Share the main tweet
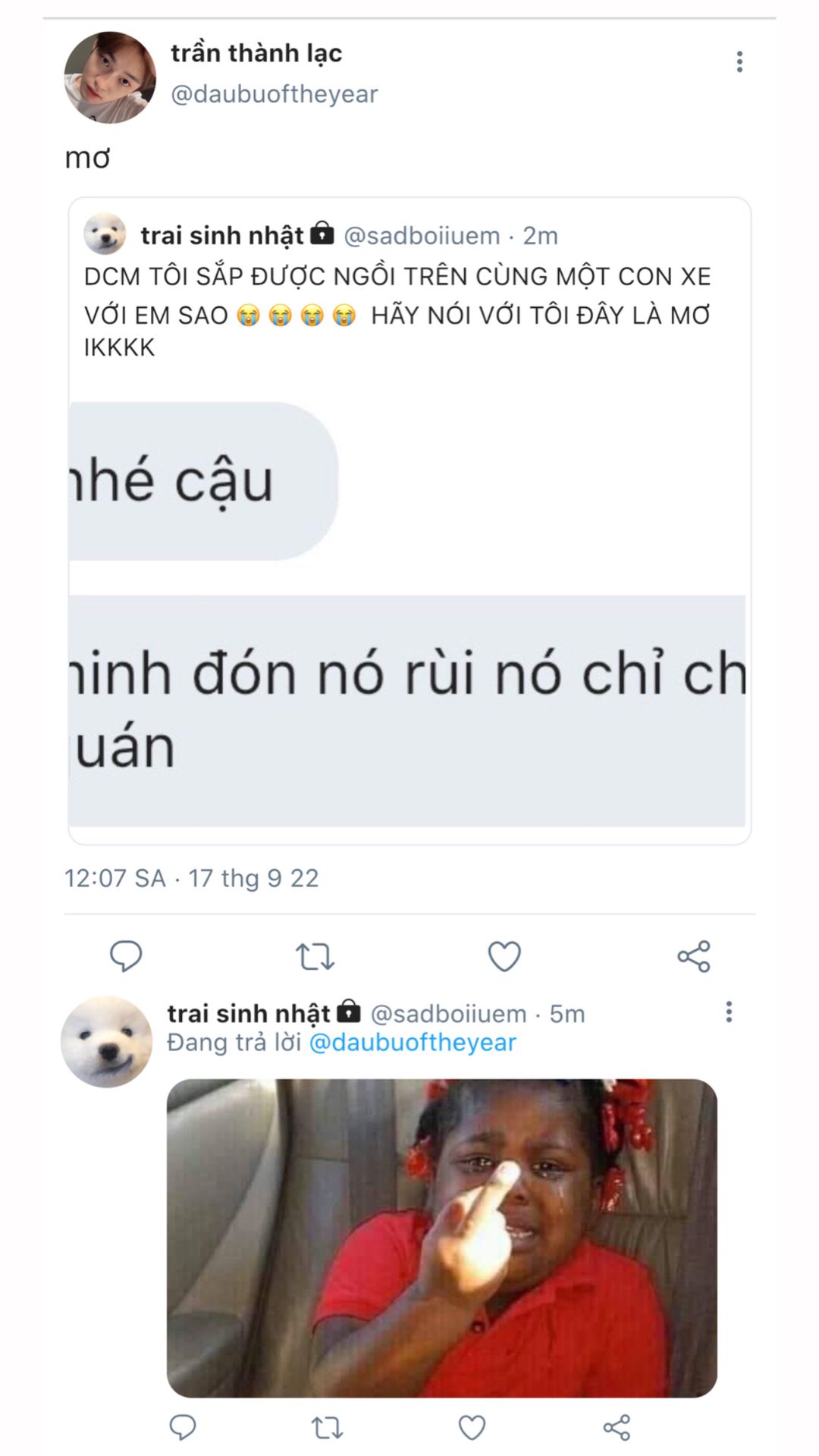Image resolution: width=819 pixels, height=1456 pixels. pyautogui.click(x=694, y=956)
